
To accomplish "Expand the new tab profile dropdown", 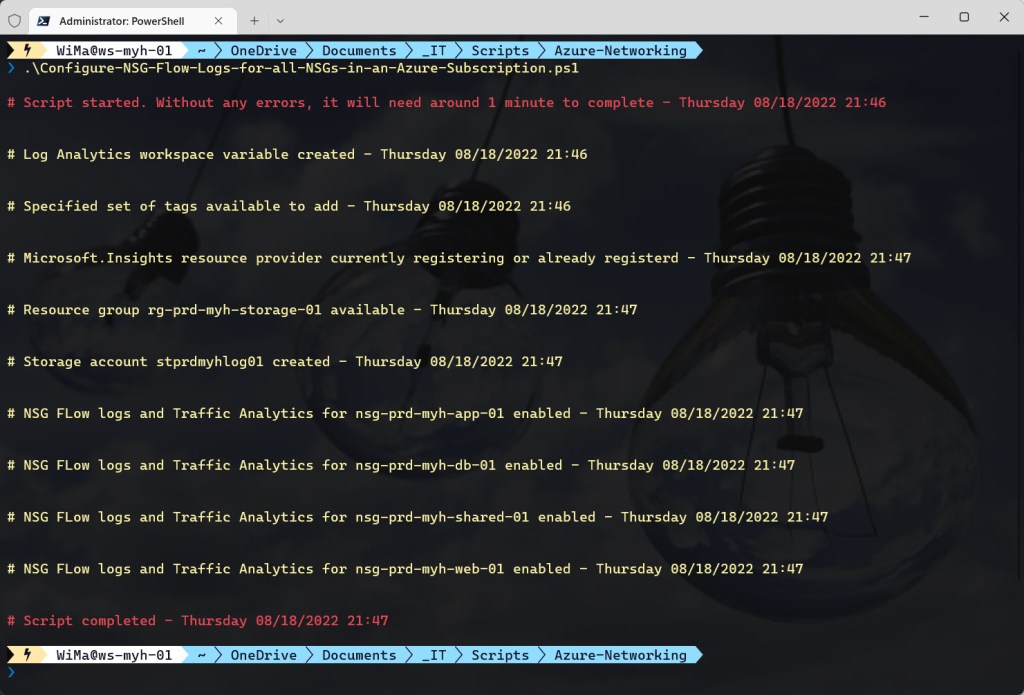I will point(280,19).
